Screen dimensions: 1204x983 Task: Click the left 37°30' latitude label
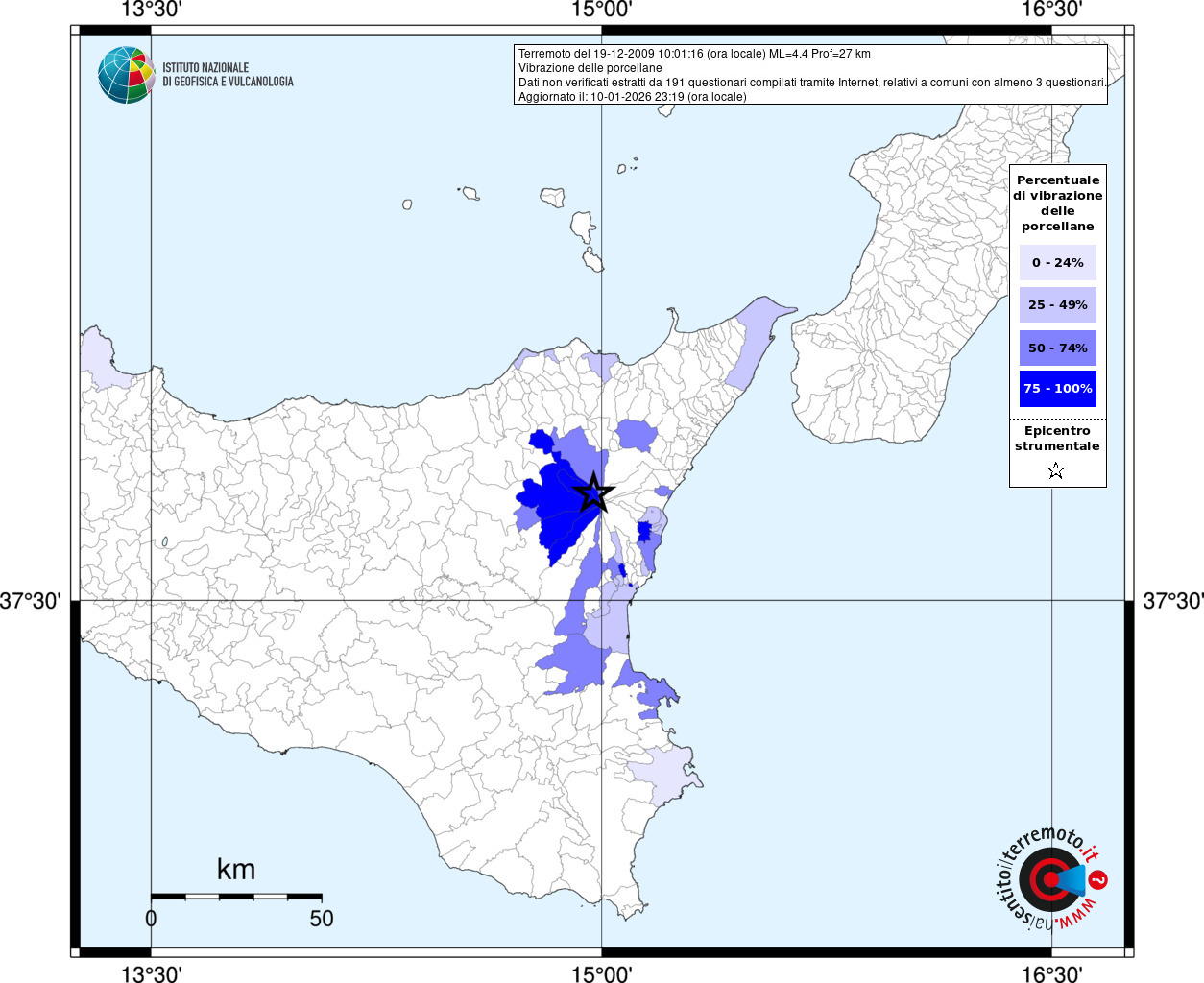pos(31,601)
